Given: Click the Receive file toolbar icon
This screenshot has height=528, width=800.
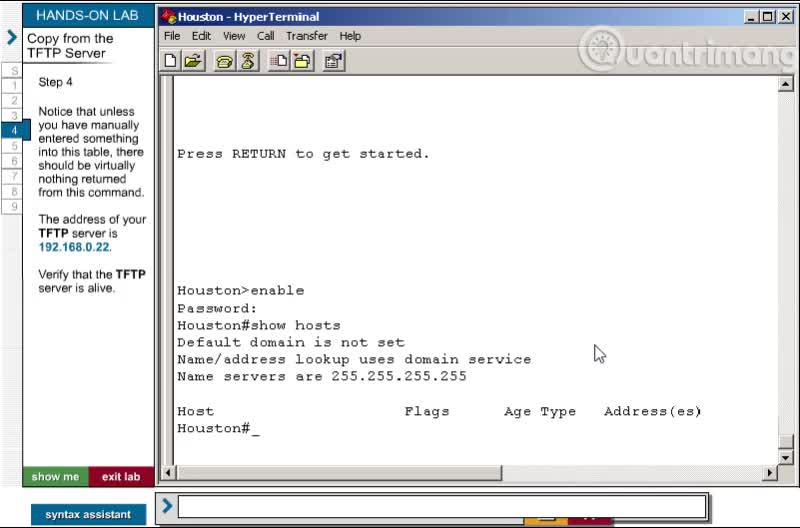Looking at the screenshot, I should (302, 61).
